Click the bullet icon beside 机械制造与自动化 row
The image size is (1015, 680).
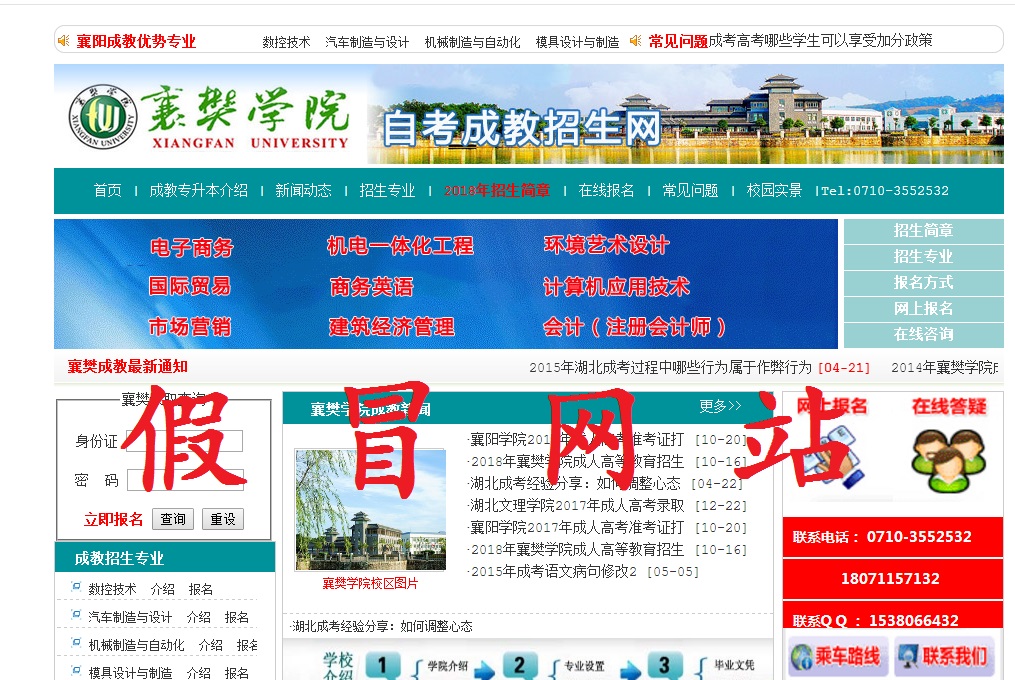click(x=76, y=643)
